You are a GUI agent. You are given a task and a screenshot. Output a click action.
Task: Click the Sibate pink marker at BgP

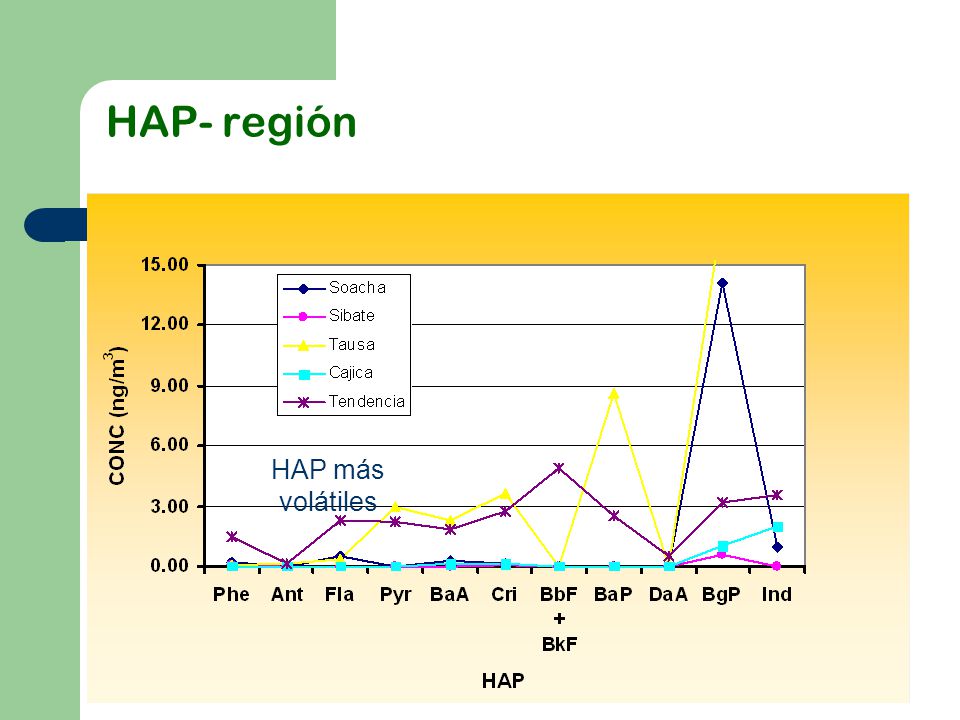(x=722, y=554)
